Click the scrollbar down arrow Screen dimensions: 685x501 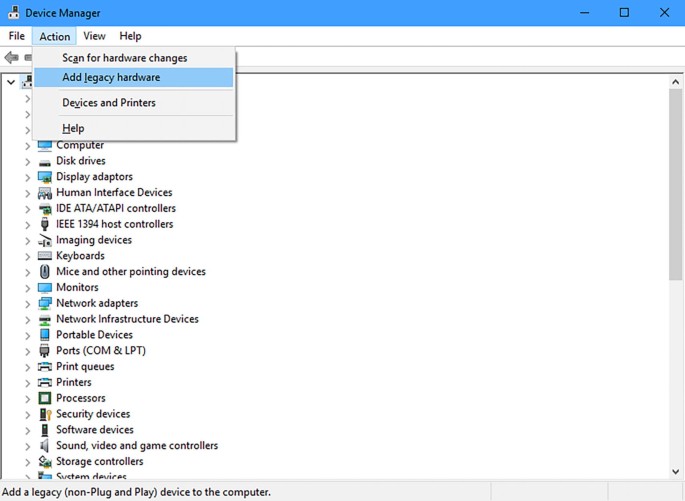coord(676,471)
